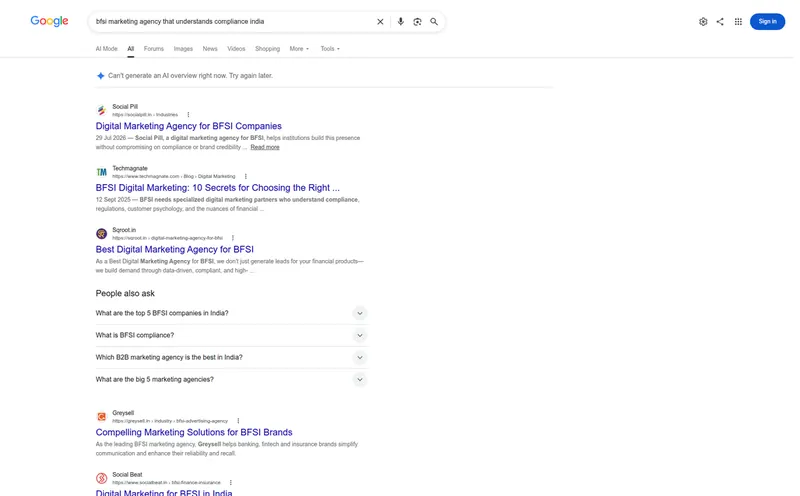Click Sqroot.in favicon
800x496 pixels.
pyautogui.click(x=102, y=234)
